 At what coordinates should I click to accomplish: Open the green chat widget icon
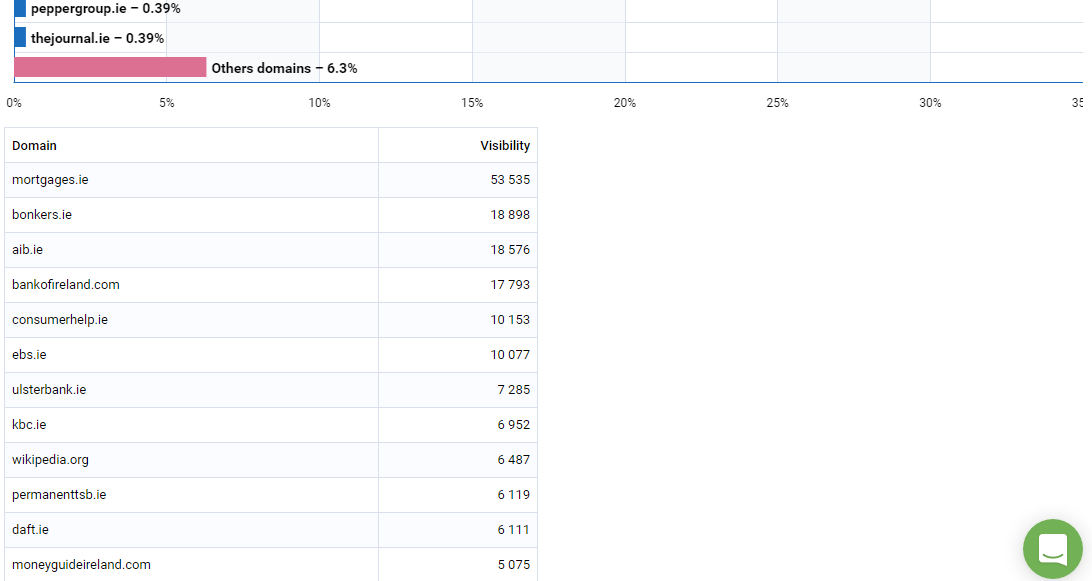1052,549
